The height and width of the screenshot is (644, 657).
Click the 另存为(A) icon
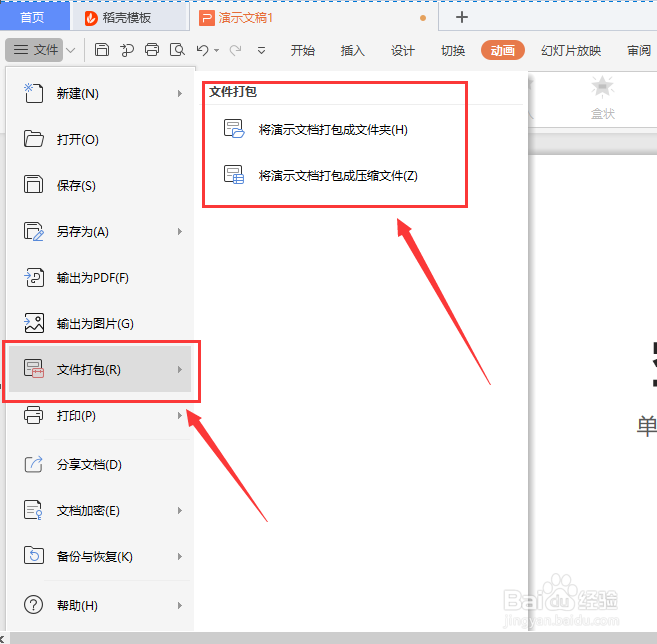(x=34, y=231)
